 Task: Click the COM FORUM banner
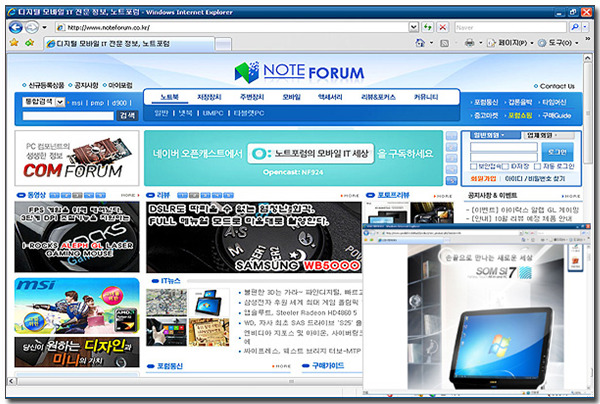[x=77, y=158]
